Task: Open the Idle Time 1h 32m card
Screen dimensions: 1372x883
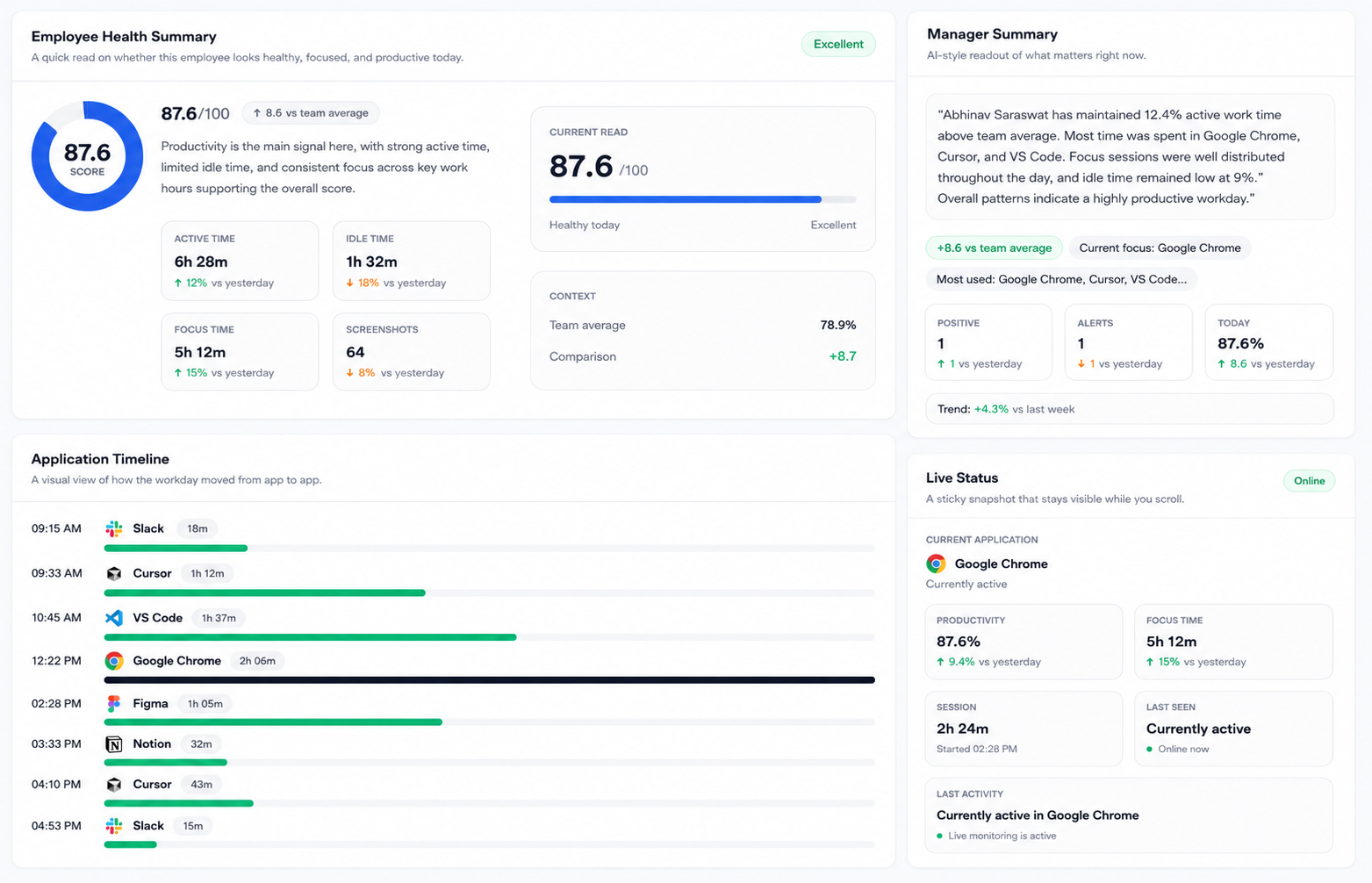Action: coord(412,261)
